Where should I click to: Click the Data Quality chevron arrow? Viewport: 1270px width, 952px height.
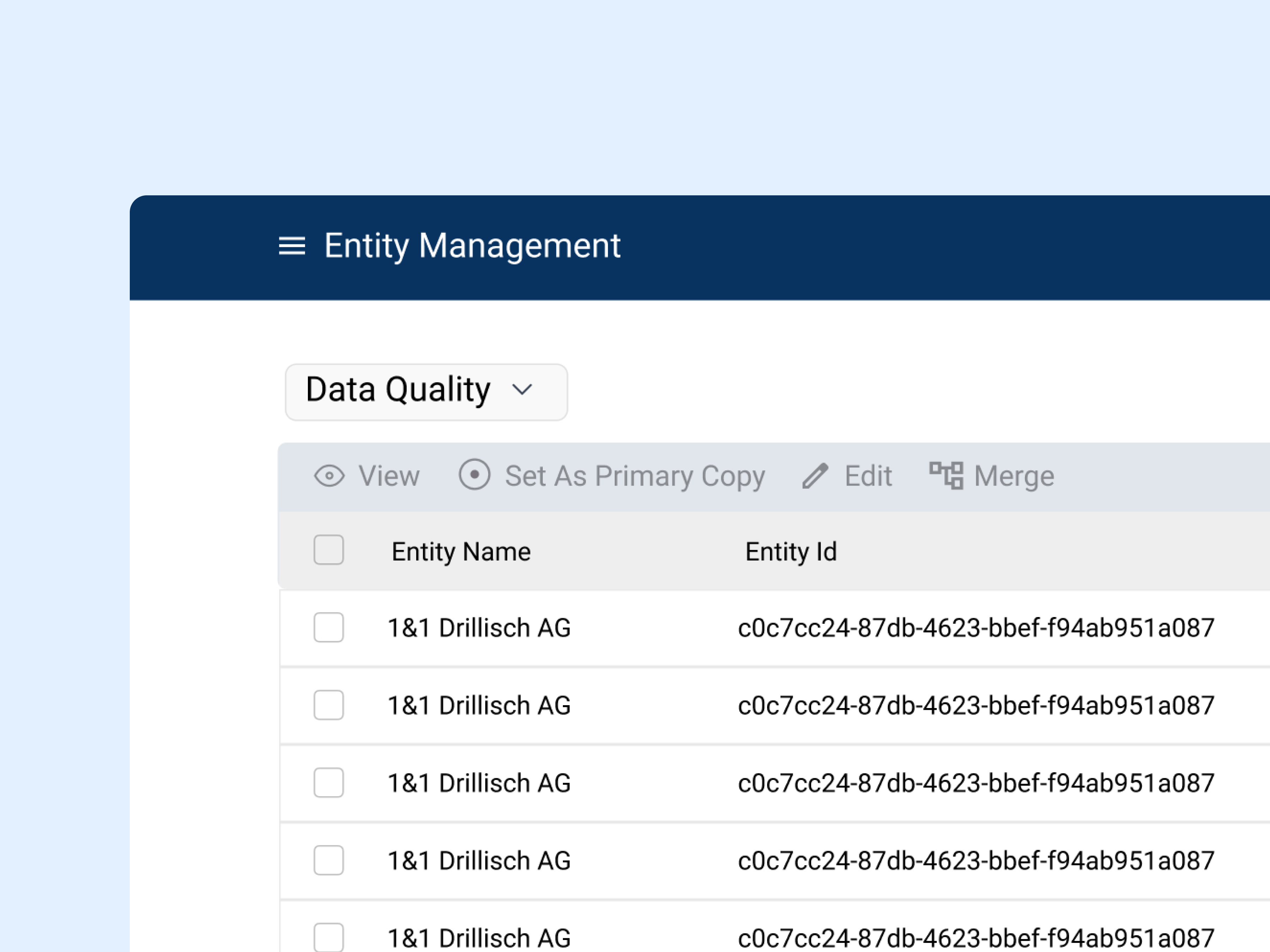pyautogui.click(x=522, y=390)
